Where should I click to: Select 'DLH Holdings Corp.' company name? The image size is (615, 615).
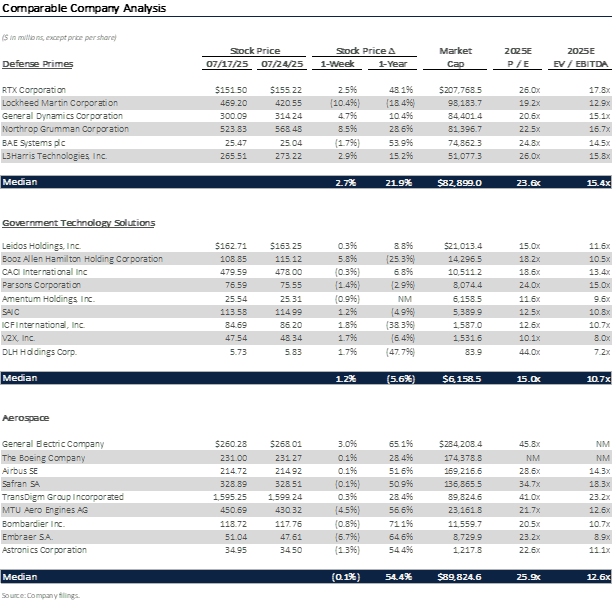click(39, 352)
